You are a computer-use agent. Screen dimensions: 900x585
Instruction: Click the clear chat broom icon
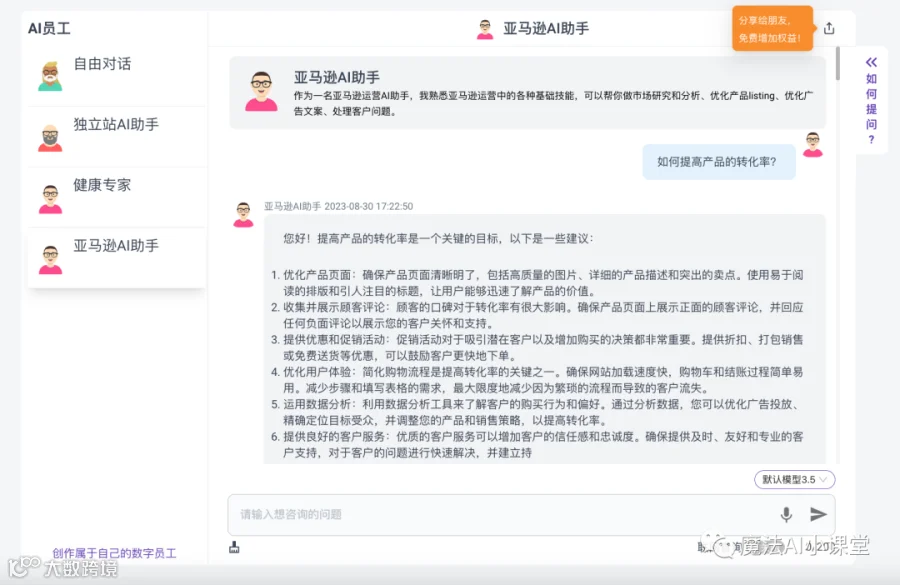234,547
